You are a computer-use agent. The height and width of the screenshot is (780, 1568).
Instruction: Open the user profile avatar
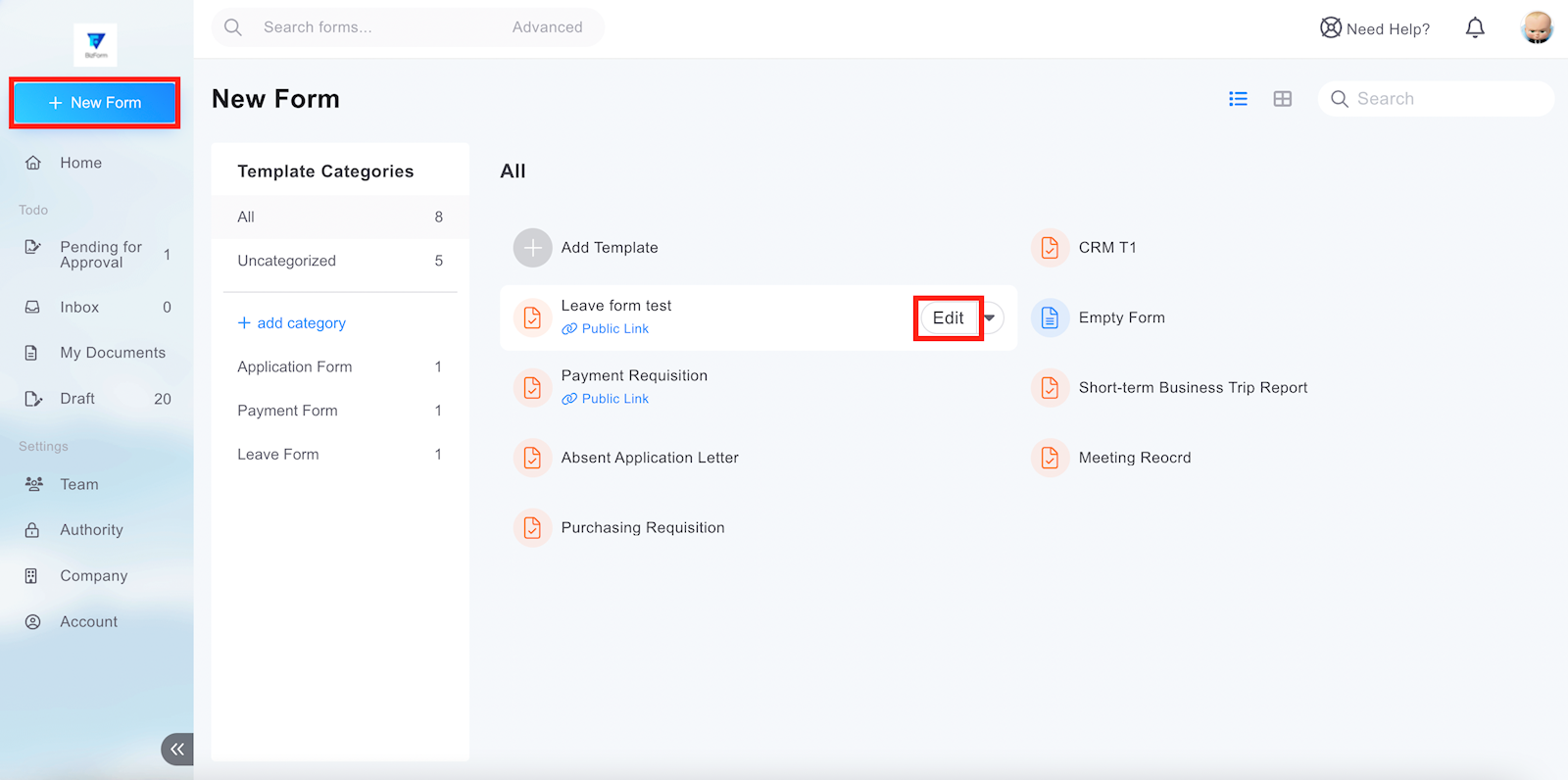[1537, 27]
